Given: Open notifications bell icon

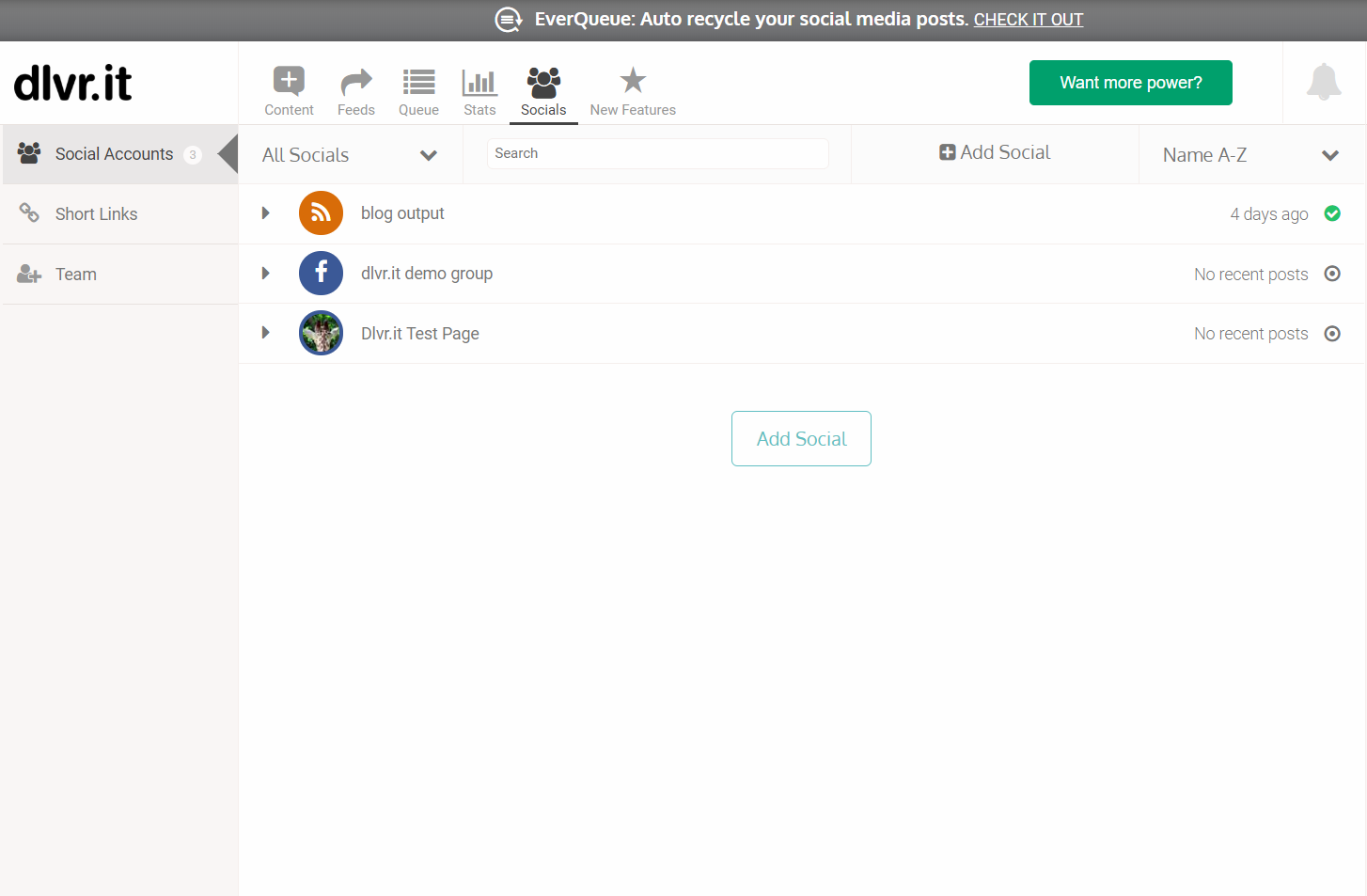Looking at the screenshot, I should 1324,82.
